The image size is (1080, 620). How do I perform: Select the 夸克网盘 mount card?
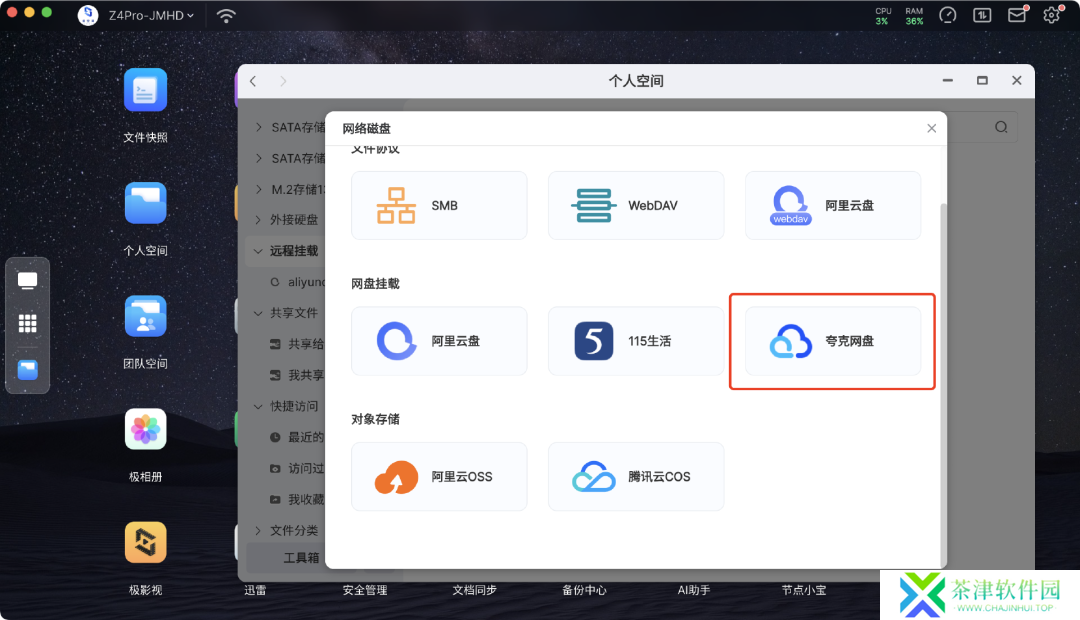[x=833, y=341]
